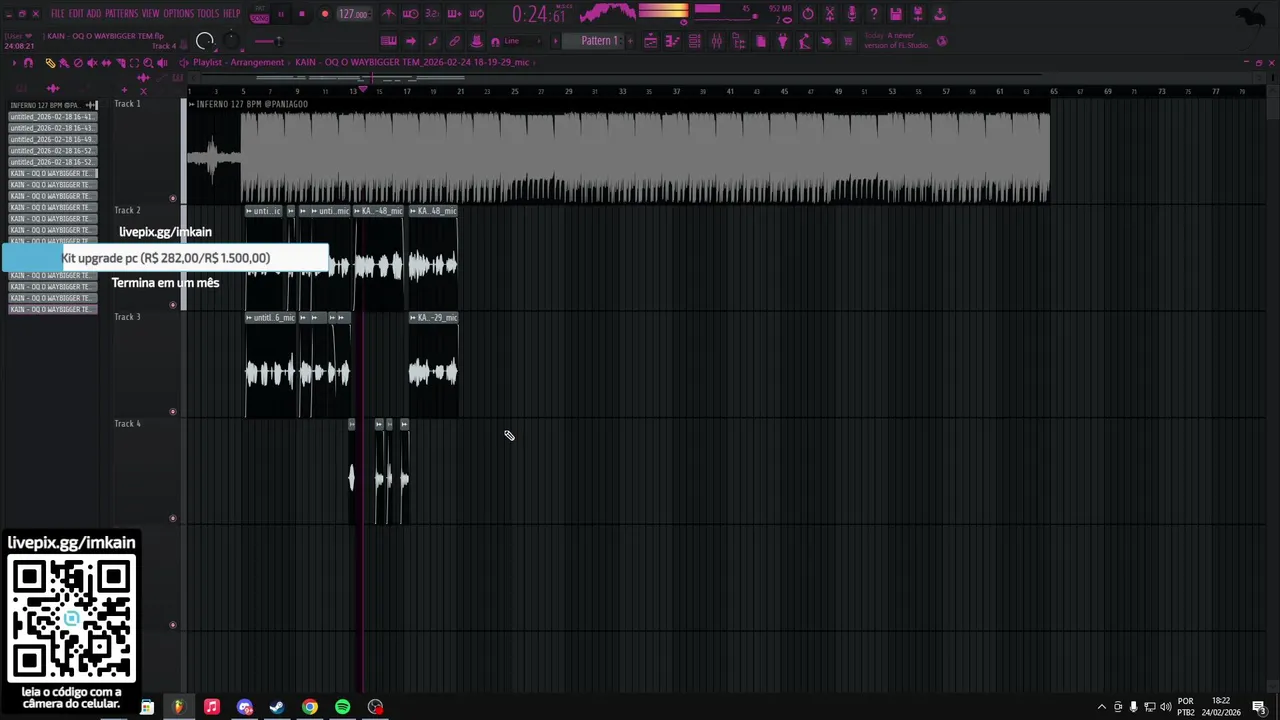The image size is (1280, 720).
Task: Click the tempo 127.000 field
Action: tap(354, 14)
